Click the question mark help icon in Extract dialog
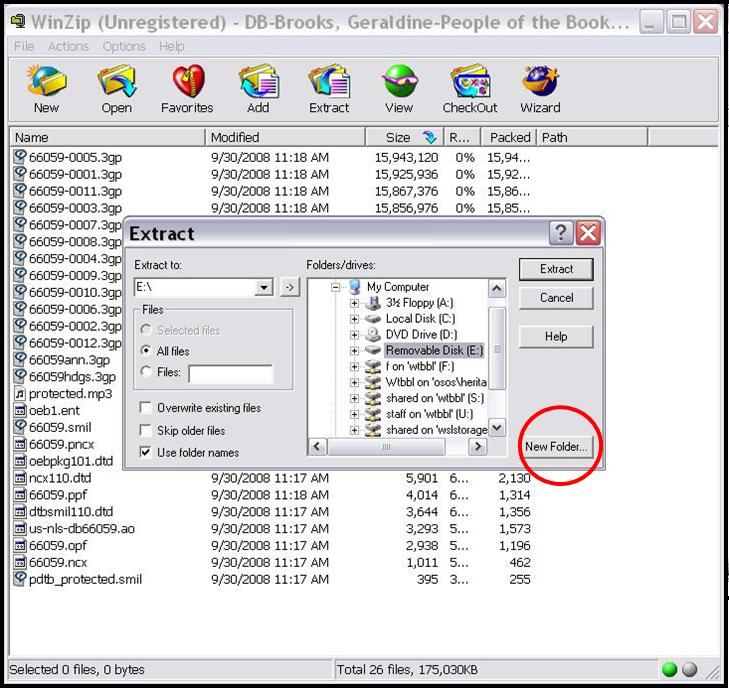Screen dimensions: 729x691 pos(561,233)
